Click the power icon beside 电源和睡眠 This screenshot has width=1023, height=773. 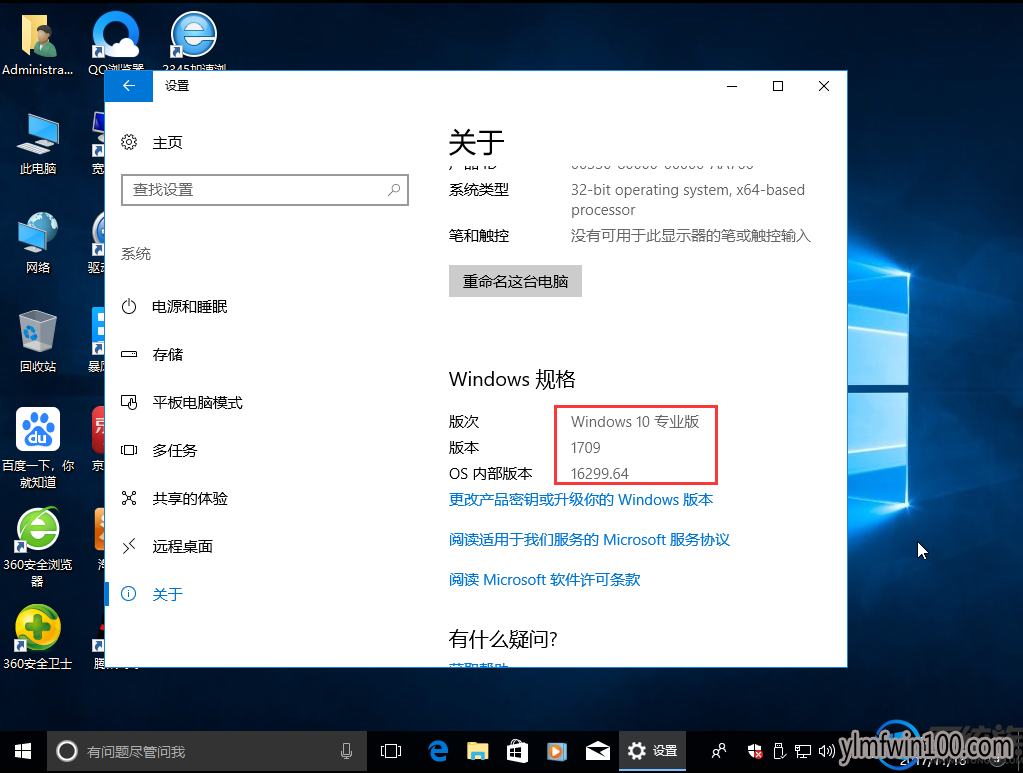click(x=129, y=307)
